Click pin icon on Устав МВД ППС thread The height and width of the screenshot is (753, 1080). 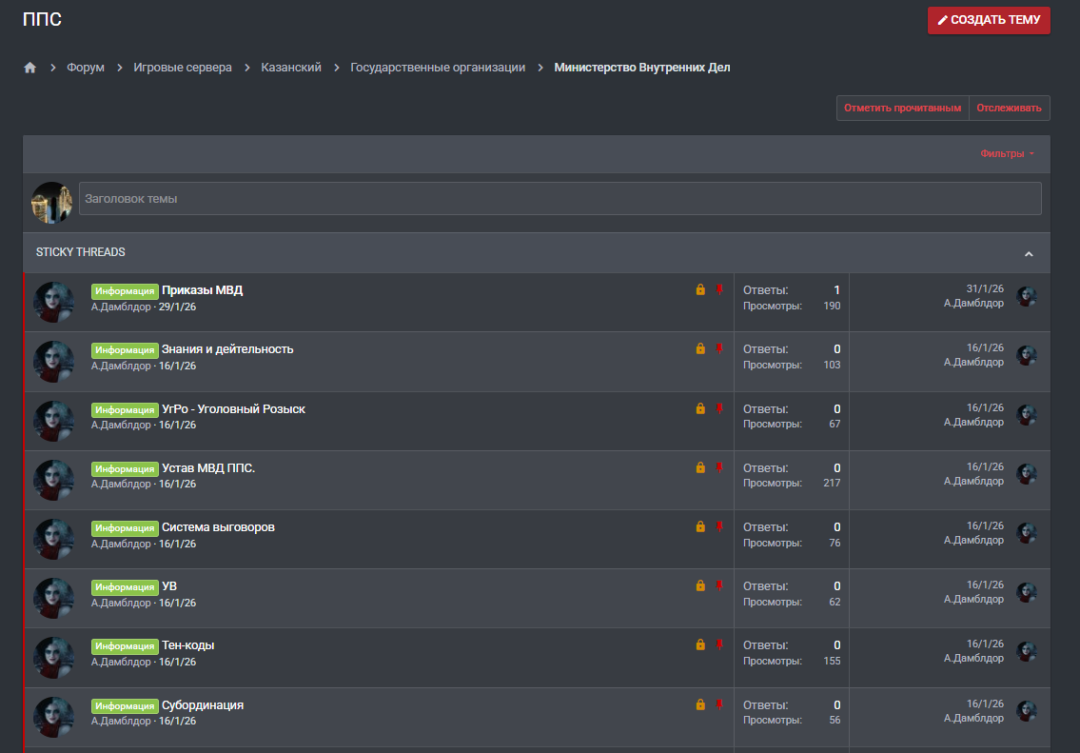pyautogui.click(x=719, y=467)
